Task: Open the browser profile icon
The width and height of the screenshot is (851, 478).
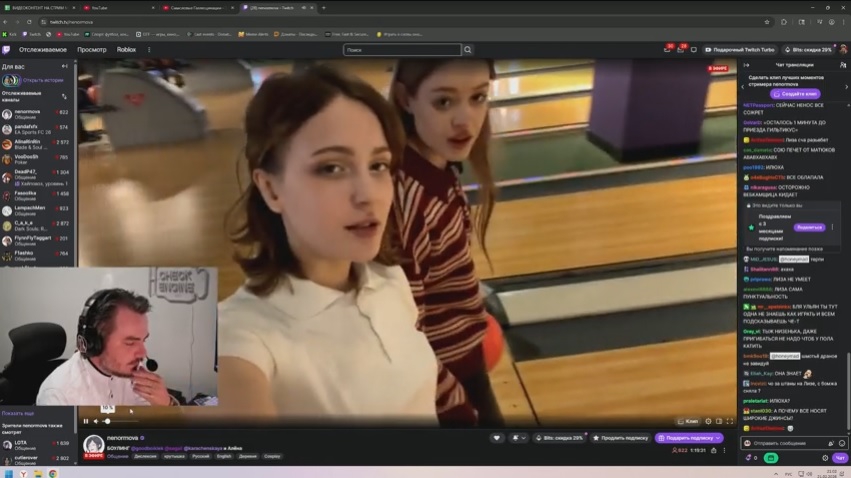Action: [831, 22]
